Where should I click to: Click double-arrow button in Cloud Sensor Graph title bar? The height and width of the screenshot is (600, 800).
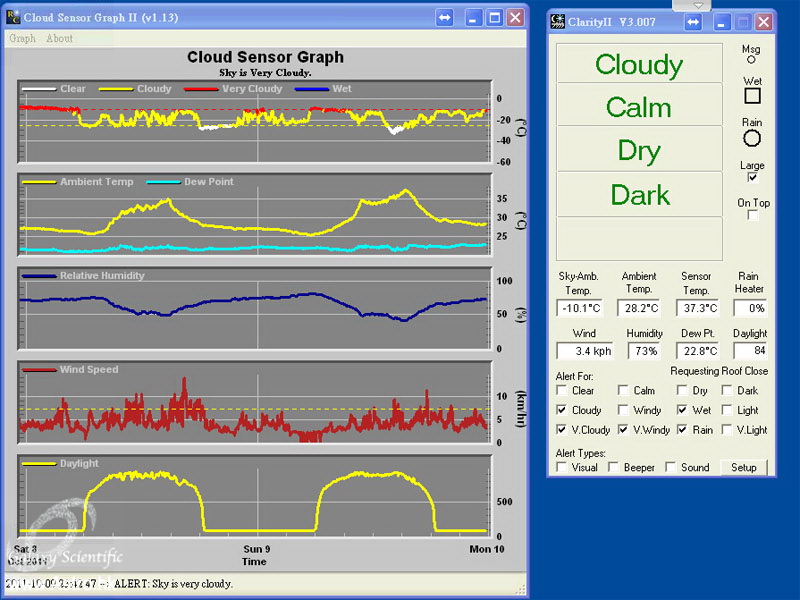click(446, 17)
